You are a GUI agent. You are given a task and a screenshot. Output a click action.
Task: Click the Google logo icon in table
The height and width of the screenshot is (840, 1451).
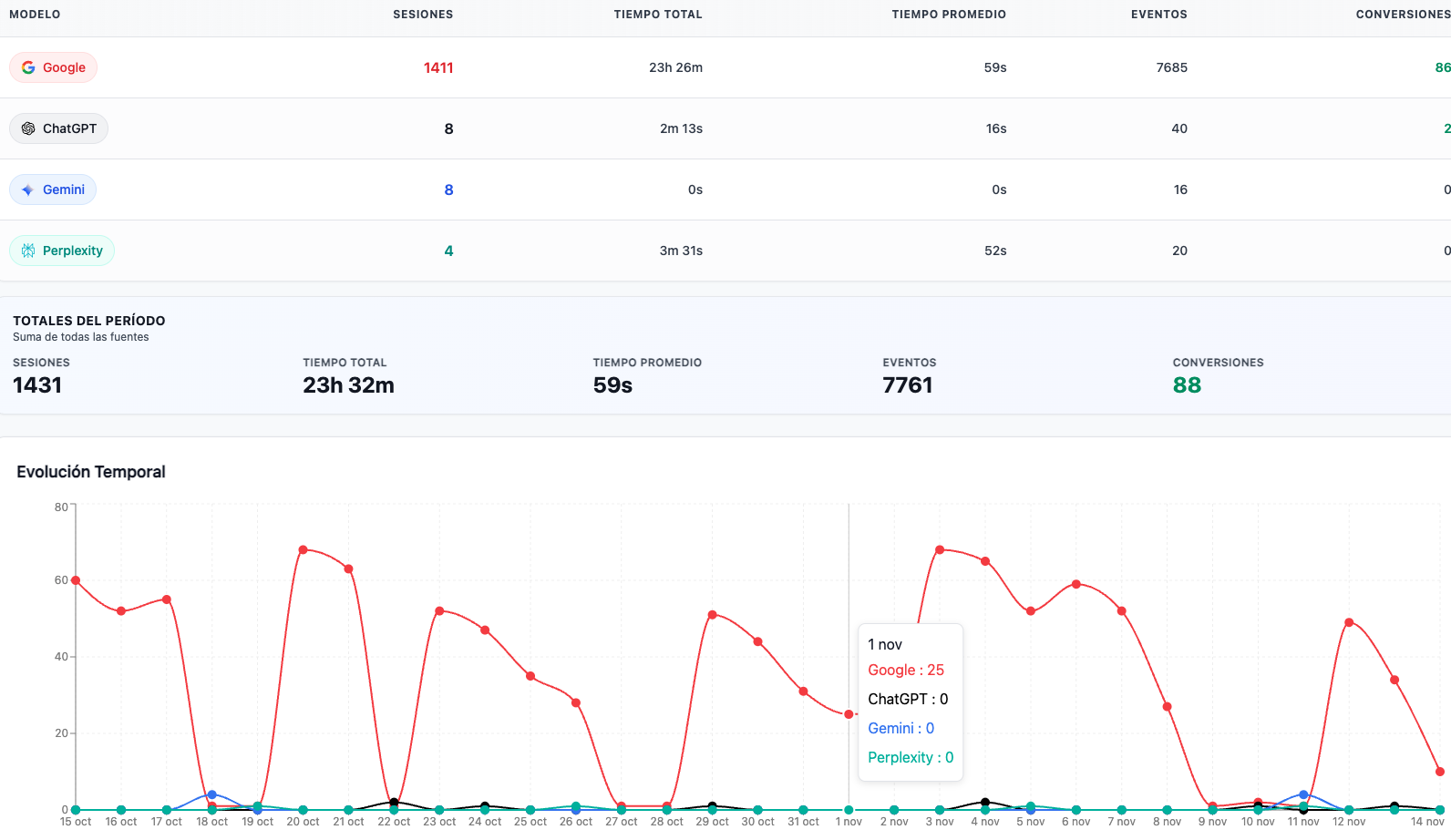pos(28,67)
